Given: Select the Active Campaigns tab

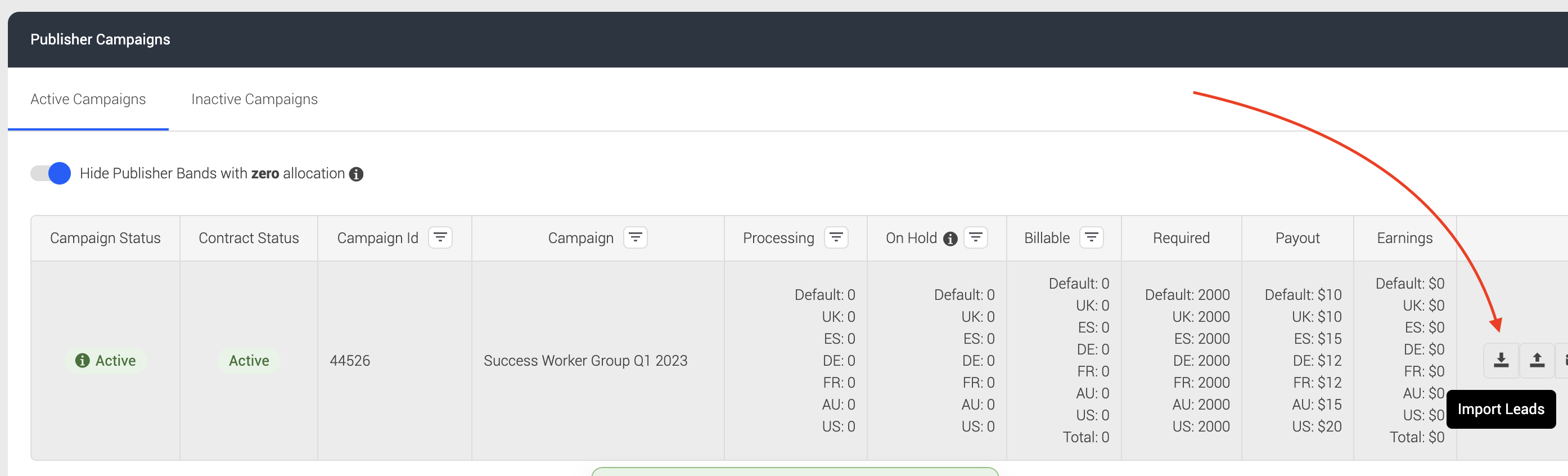Looking at the screenshot, I should tap(88, 98).
